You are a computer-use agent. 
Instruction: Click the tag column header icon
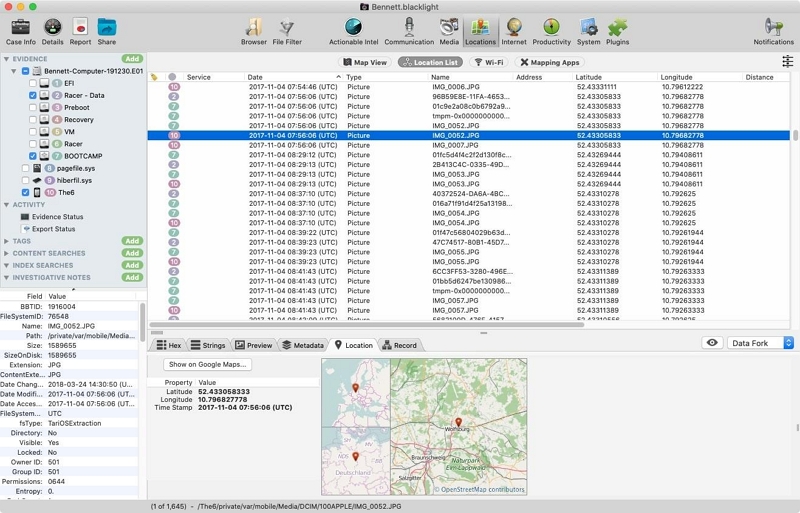(154, 77)
